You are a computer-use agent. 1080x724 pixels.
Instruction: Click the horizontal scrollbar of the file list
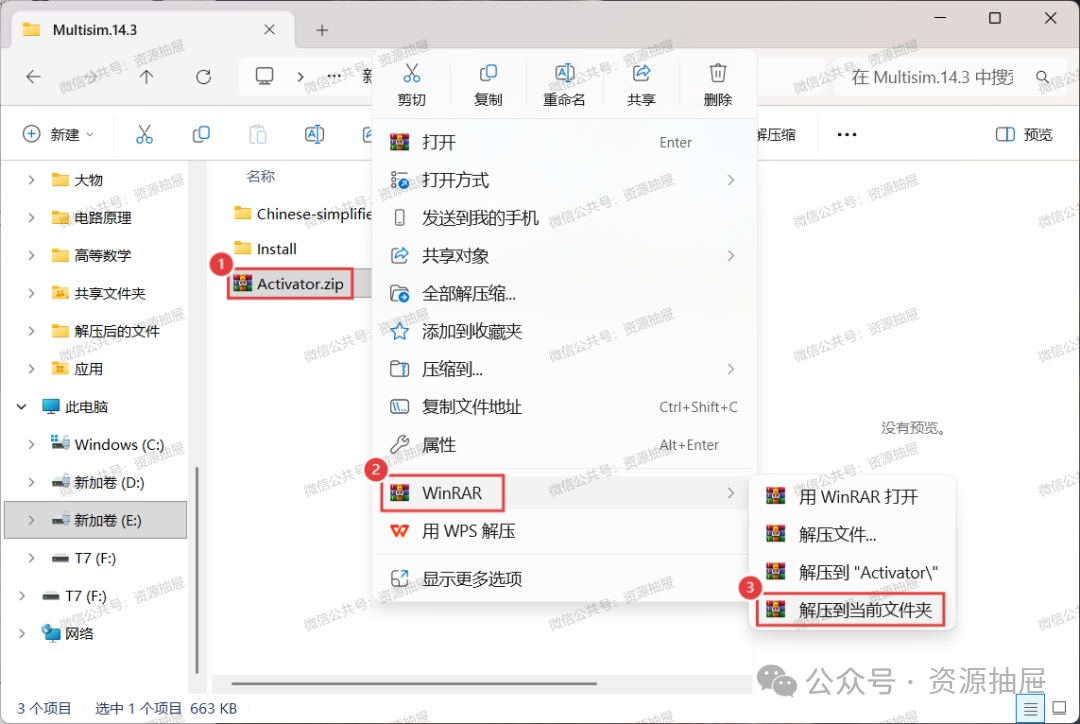[x=413, y=684]
